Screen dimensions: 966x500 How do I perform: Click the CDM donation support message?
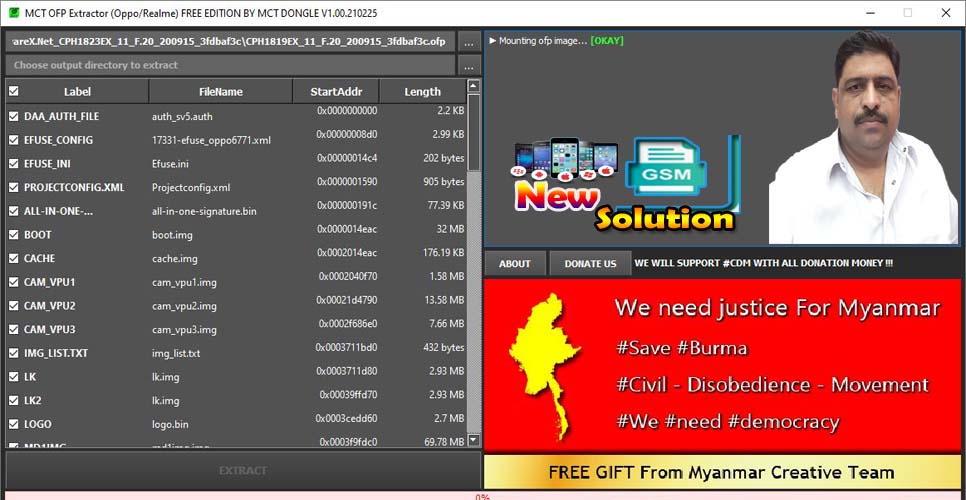pyautogui.click(x=764, y=263)
